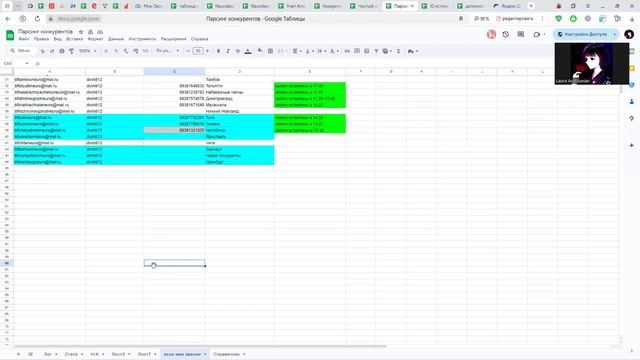Open the Инструменты menu

click(142, 39)
